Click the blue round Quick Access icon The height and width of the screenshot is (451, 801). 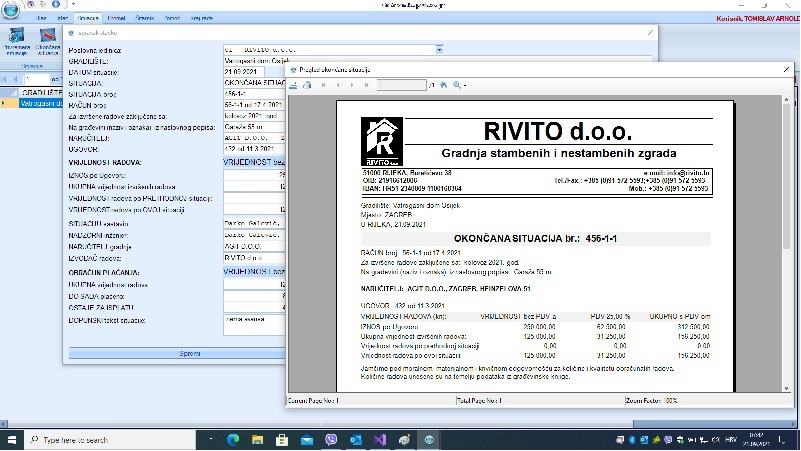(x=56, y=4)
